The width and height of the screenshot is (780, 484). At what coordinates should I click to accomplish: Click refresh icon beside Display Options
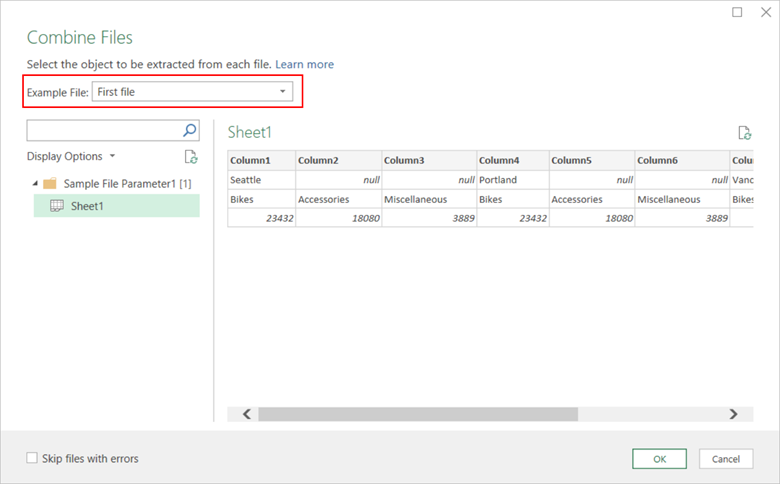click(x=191, y=157)
